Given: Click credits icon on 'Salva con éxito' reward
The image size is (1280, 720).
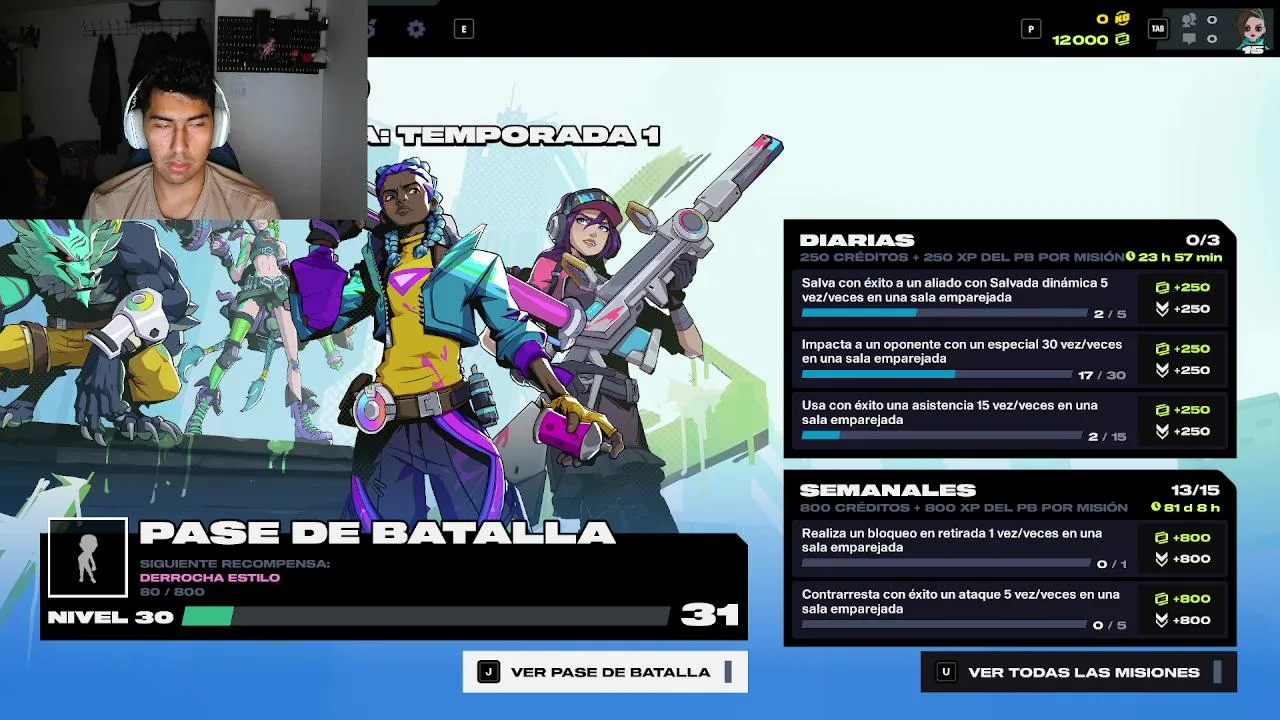Looking at the screenshot, I should click(x=1162, y=287).
